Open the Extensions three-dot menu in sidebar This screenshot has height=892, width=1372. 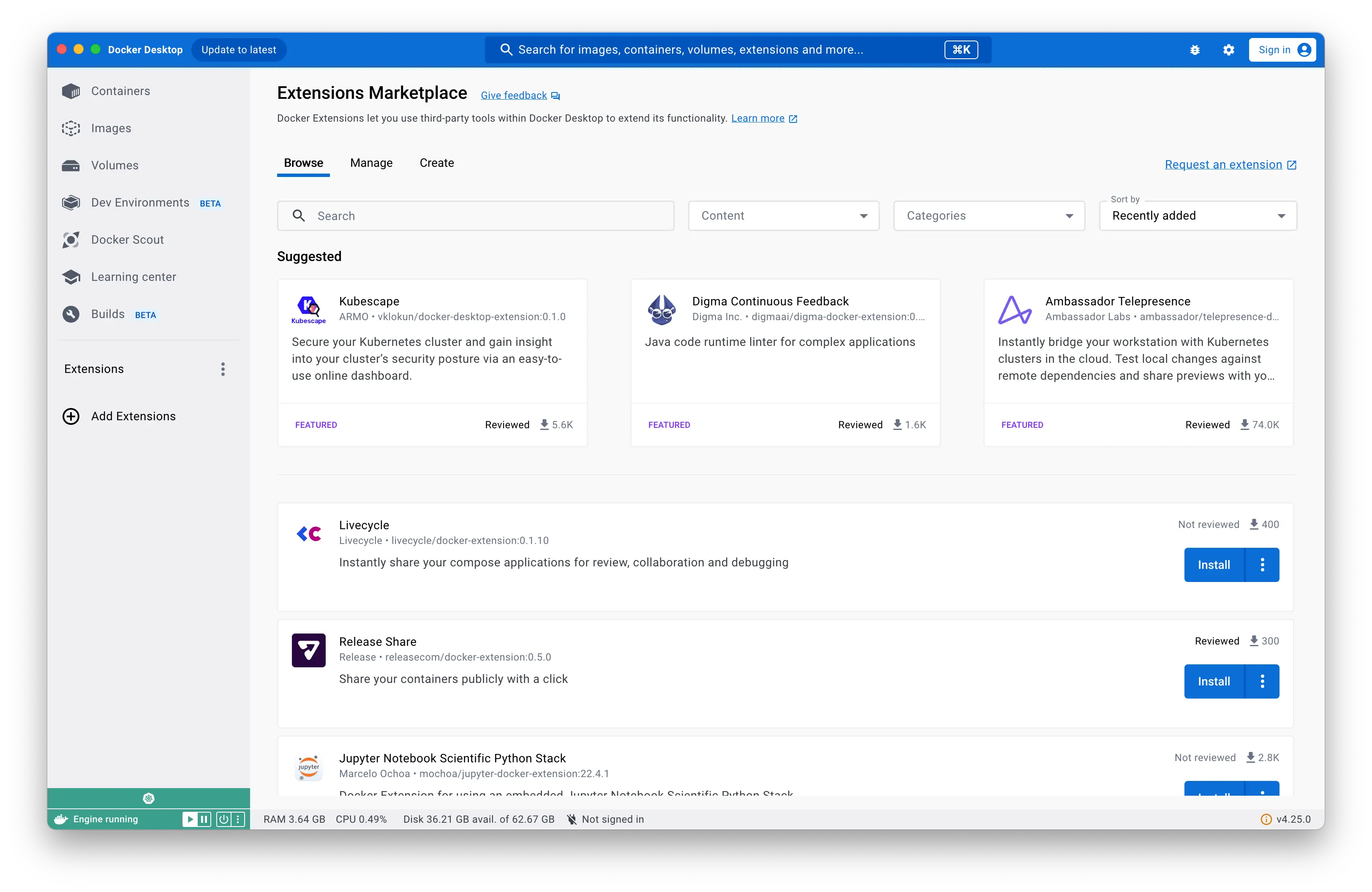pos(223,369)
